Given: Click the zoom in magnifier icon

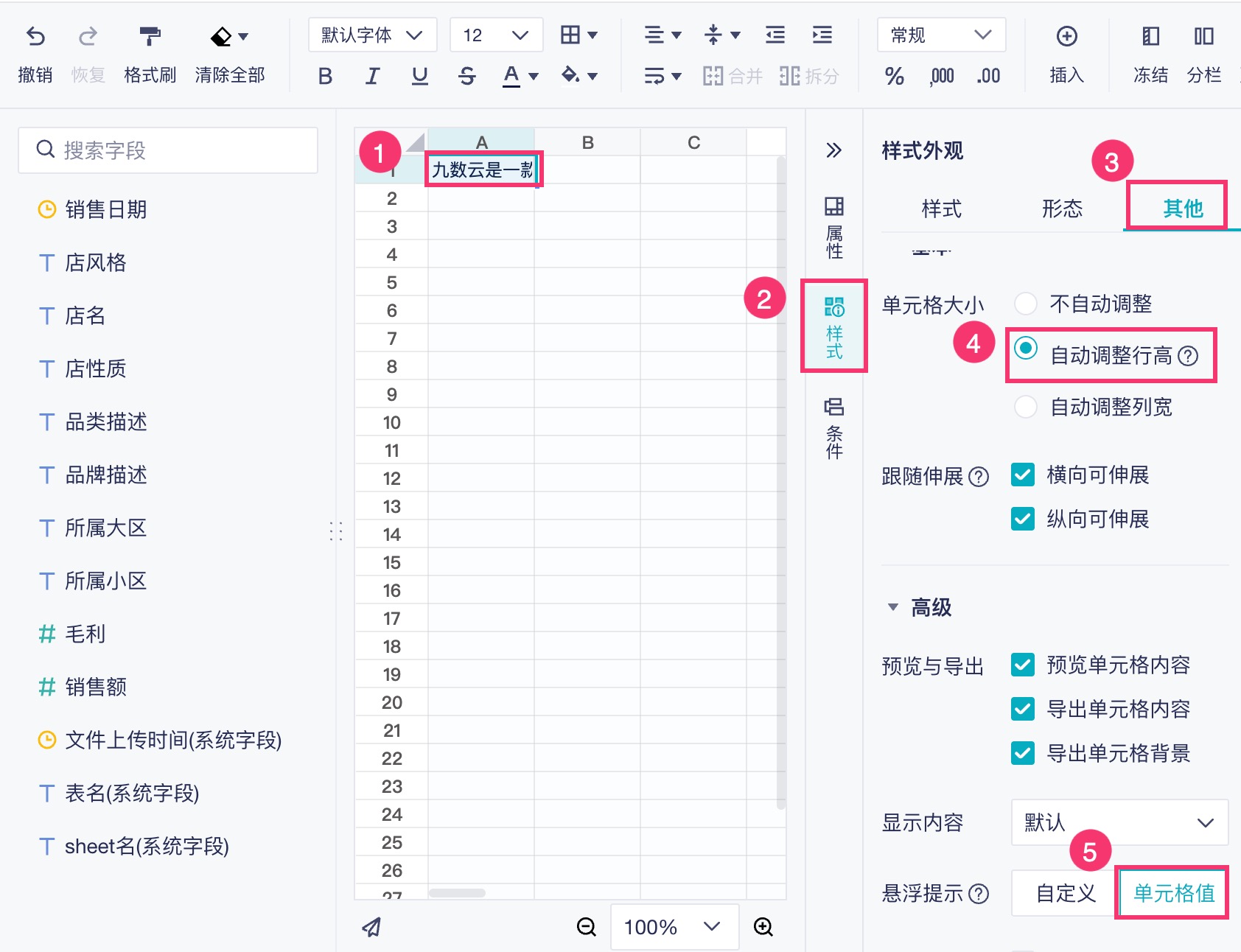Looking at the screenshot, I should (x=763, y=927).
